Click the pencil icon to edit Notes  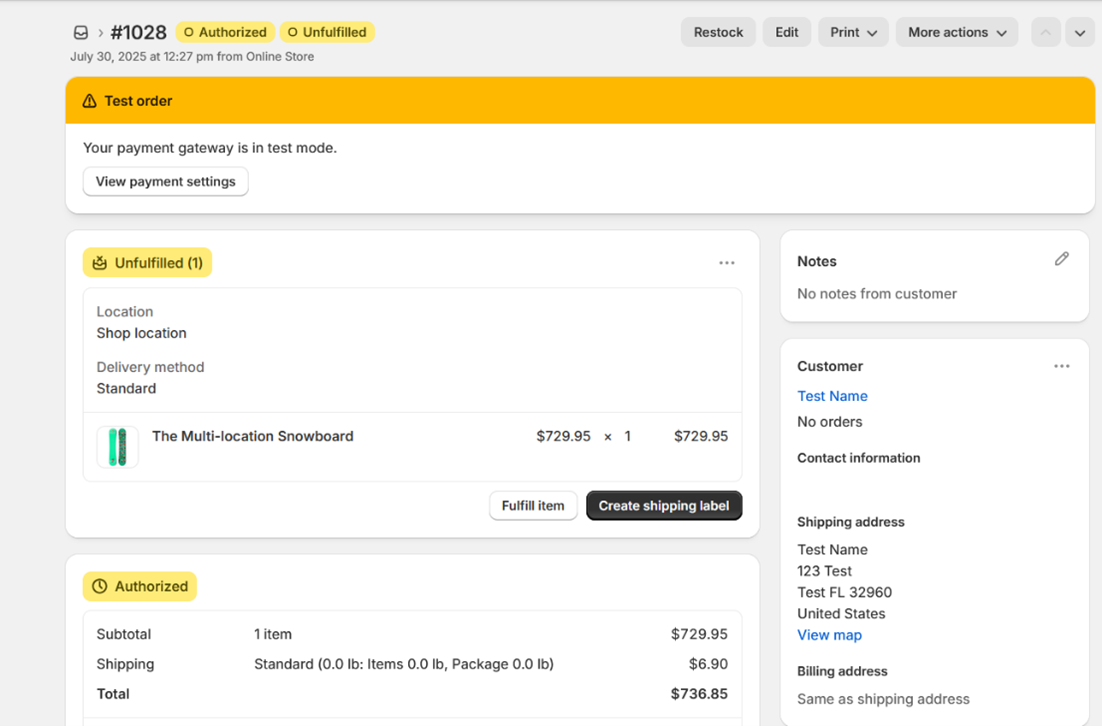(x=1061, y=260)
